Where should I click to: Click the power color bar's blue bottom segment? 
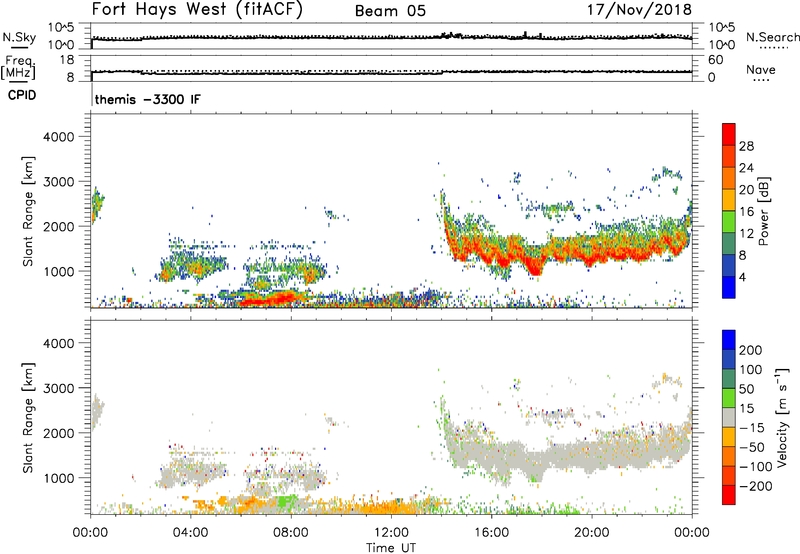click(729, 287)
